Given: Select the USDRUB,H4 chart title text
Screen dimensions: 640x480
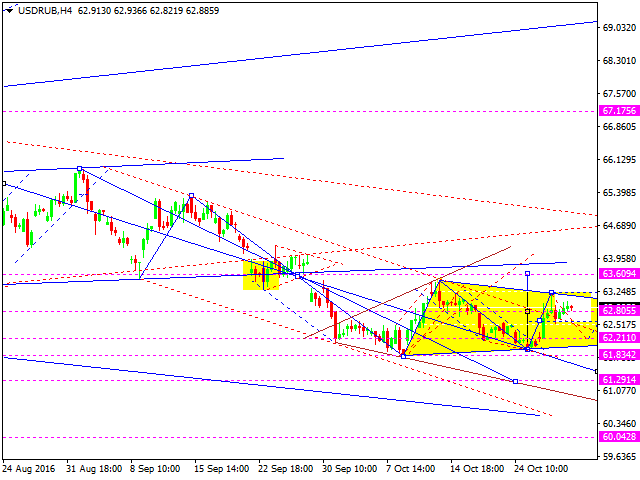Looking at the screenshot, I should click(x=45, y=11).
